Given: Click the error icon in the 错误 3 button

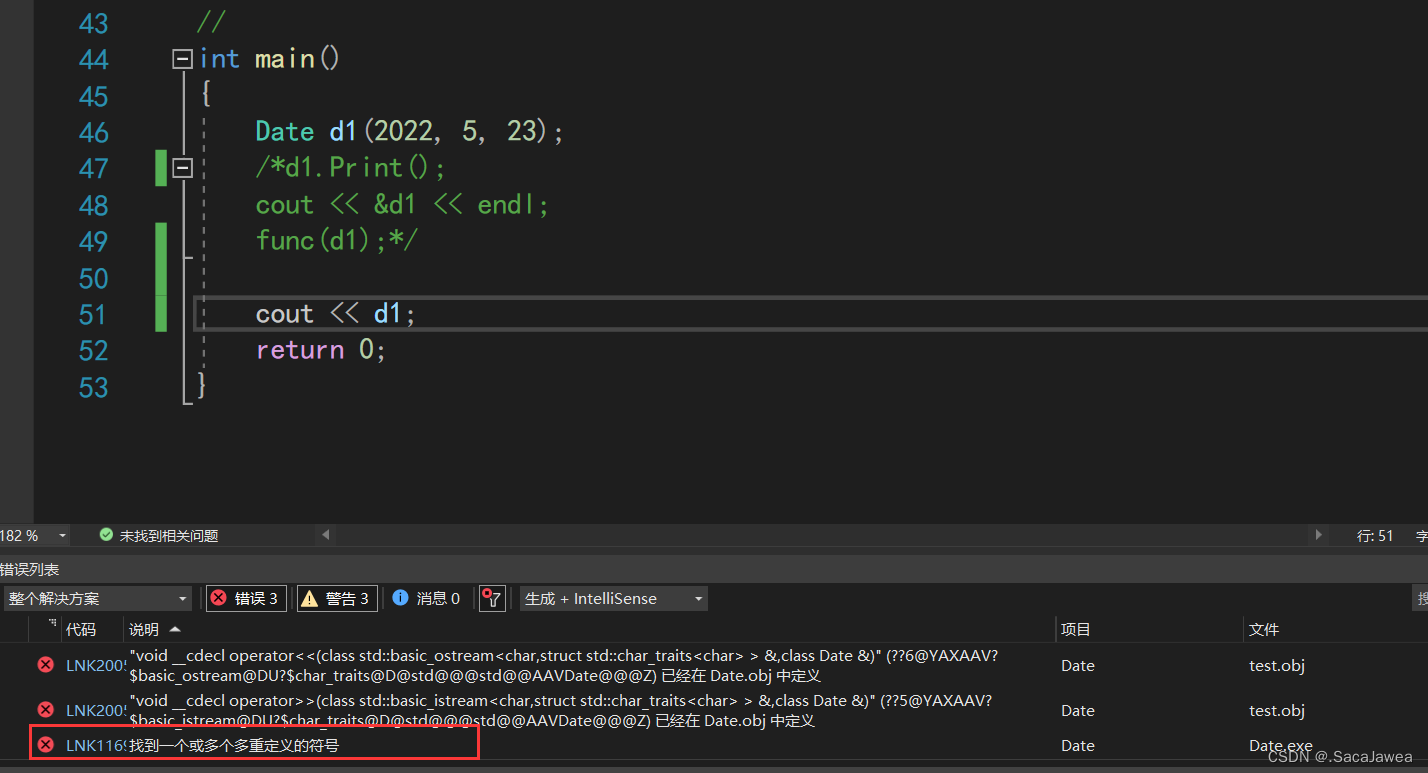Looking at the screenshot, I should (219, 598).
